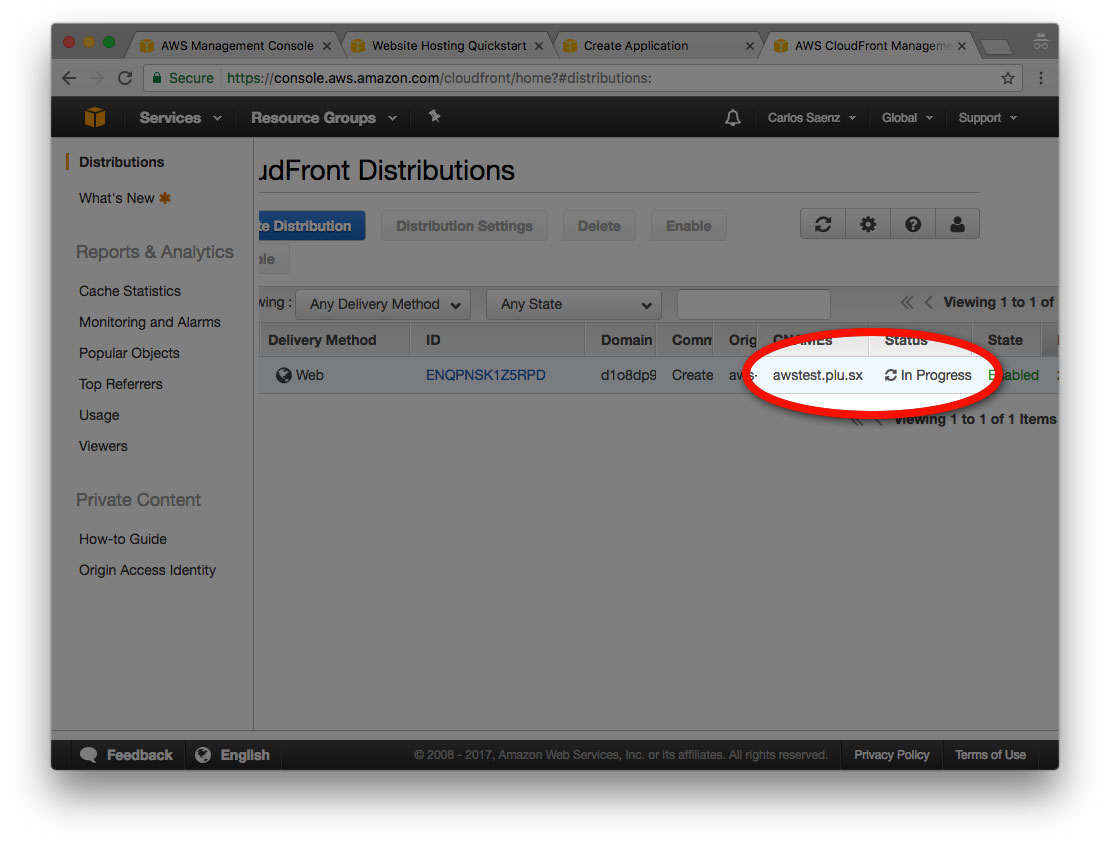The image size is (1120, 859).
Task: Open the Global region dropdown
Action: point(907,118)
